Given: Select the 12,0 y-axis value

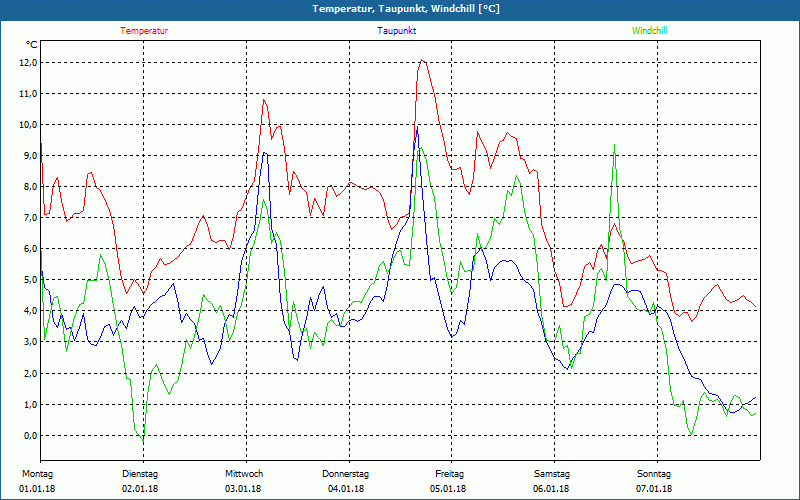Looking at the screenshot, I should coord(28,62).
